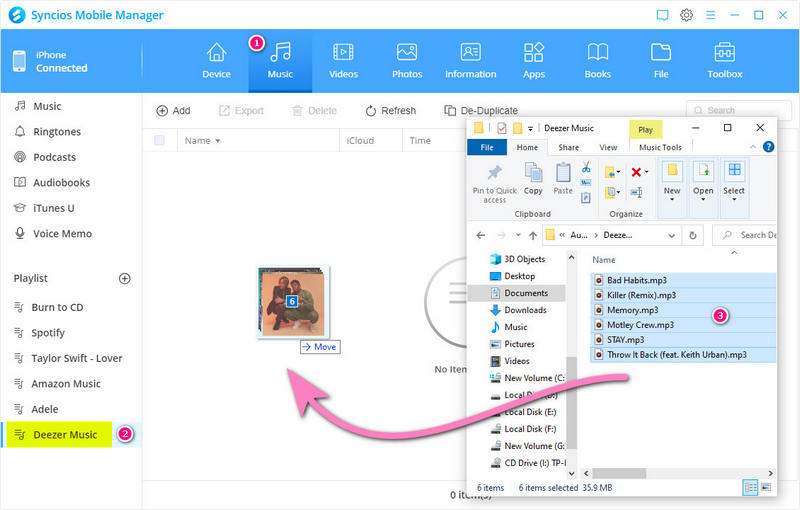Refresh the Explorer folder view
The height and width of the screenshot is (510, 800).
tap(693, 235)
